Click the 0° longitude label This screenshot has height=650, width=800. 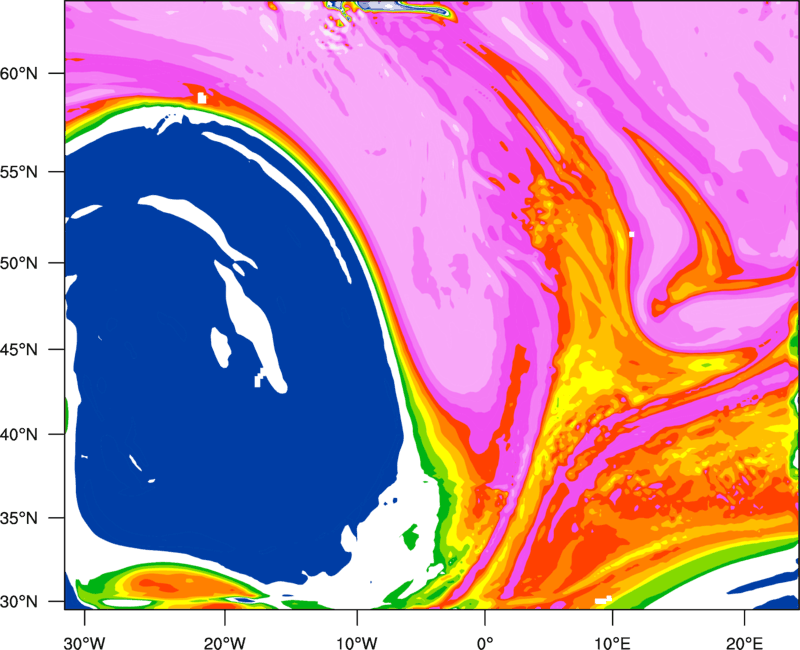(x=485, y=643)
